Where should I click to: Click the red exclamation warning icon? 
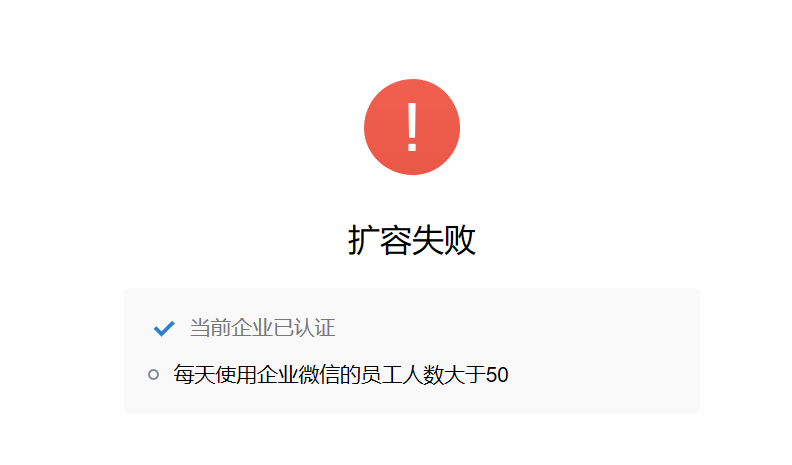tap(412, 127)
